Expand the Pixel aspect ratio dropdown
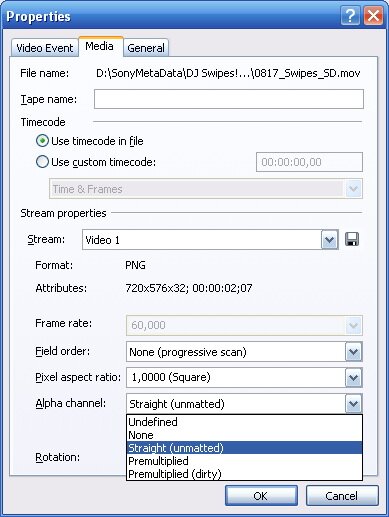 pyautogui.click(x=353, y=378)
